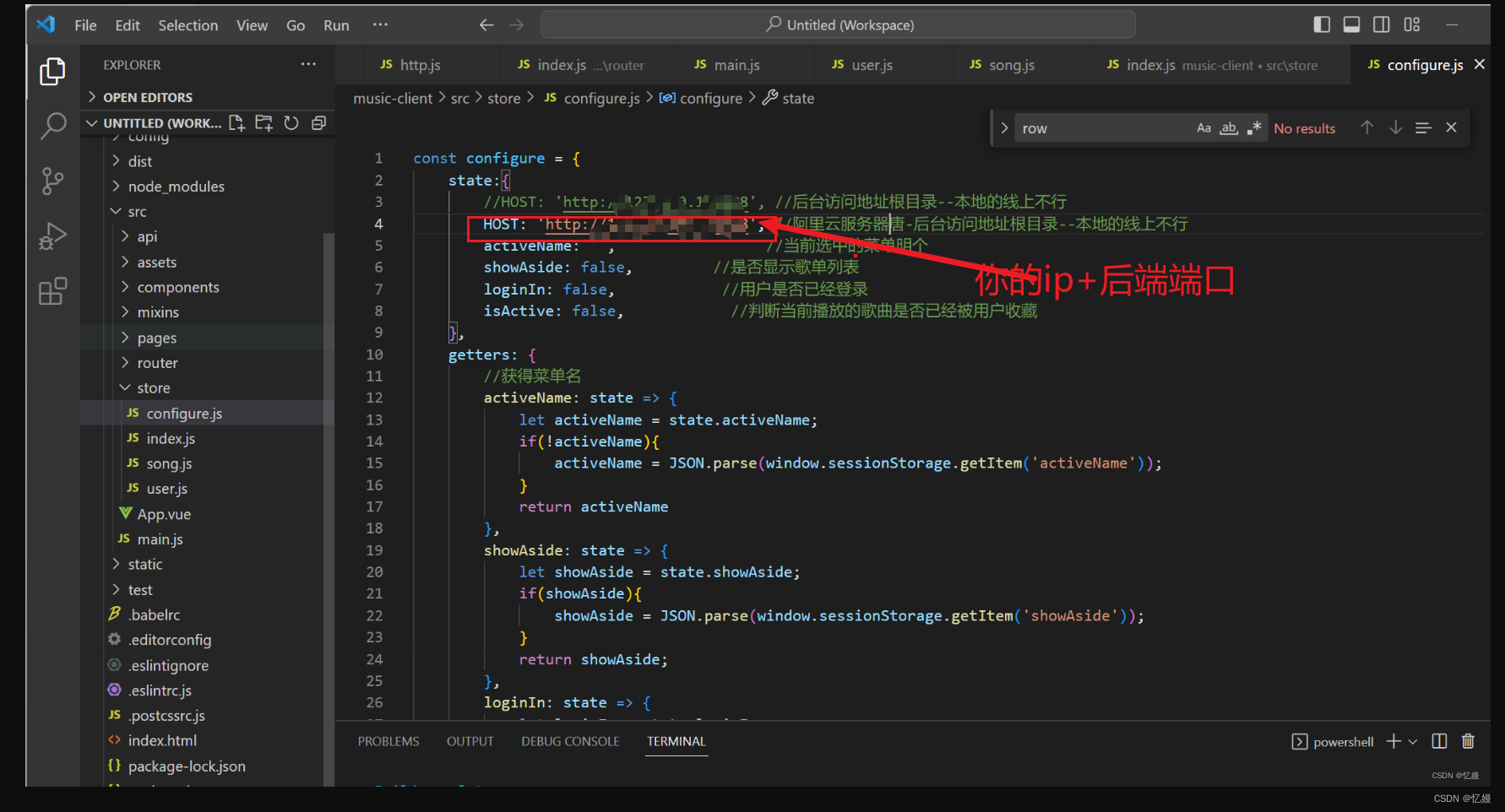This screenshot has height=812, width=1505.
Task: Open the Extensions view
Action: coord(52,291)
